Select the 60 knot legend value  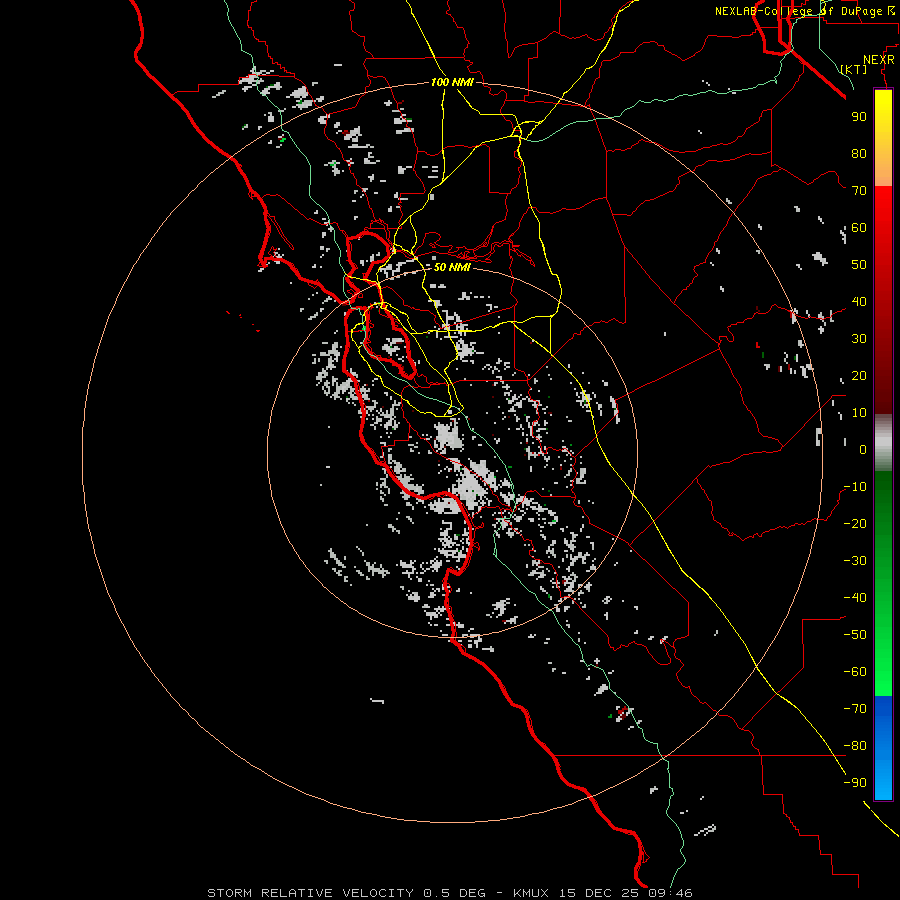pyautogui.click(x=859, y=227)
